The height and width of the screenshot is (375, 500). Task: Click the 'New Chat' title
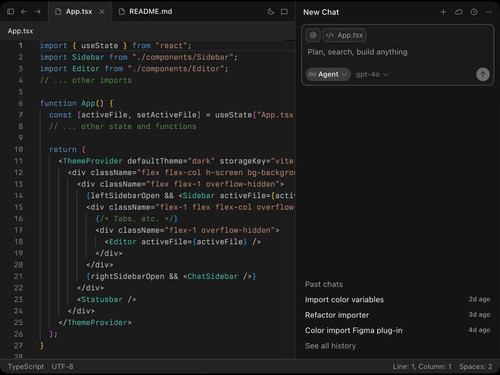click(321, 12)
